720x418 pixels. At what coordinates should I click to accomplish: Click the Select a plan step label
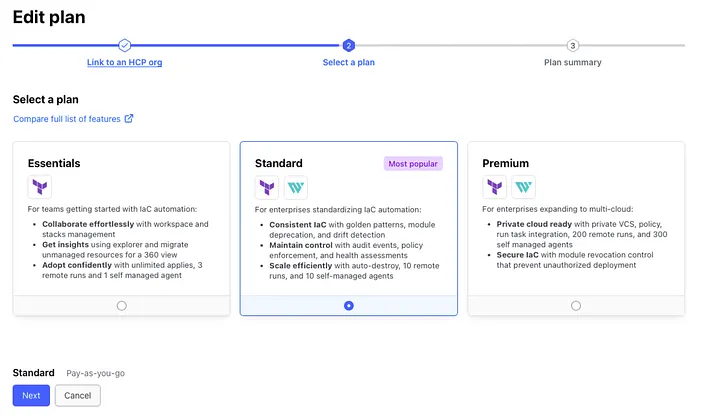tap(348, 62)
